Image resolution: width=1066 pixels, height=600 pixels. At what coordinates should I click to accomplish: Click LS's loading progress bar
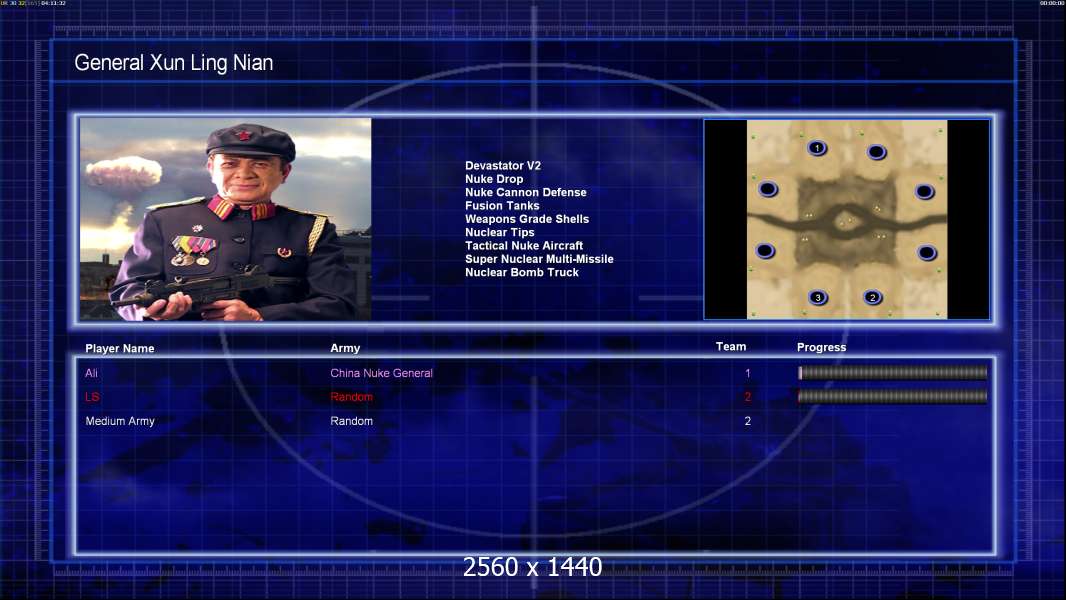[x=893, y=396]
